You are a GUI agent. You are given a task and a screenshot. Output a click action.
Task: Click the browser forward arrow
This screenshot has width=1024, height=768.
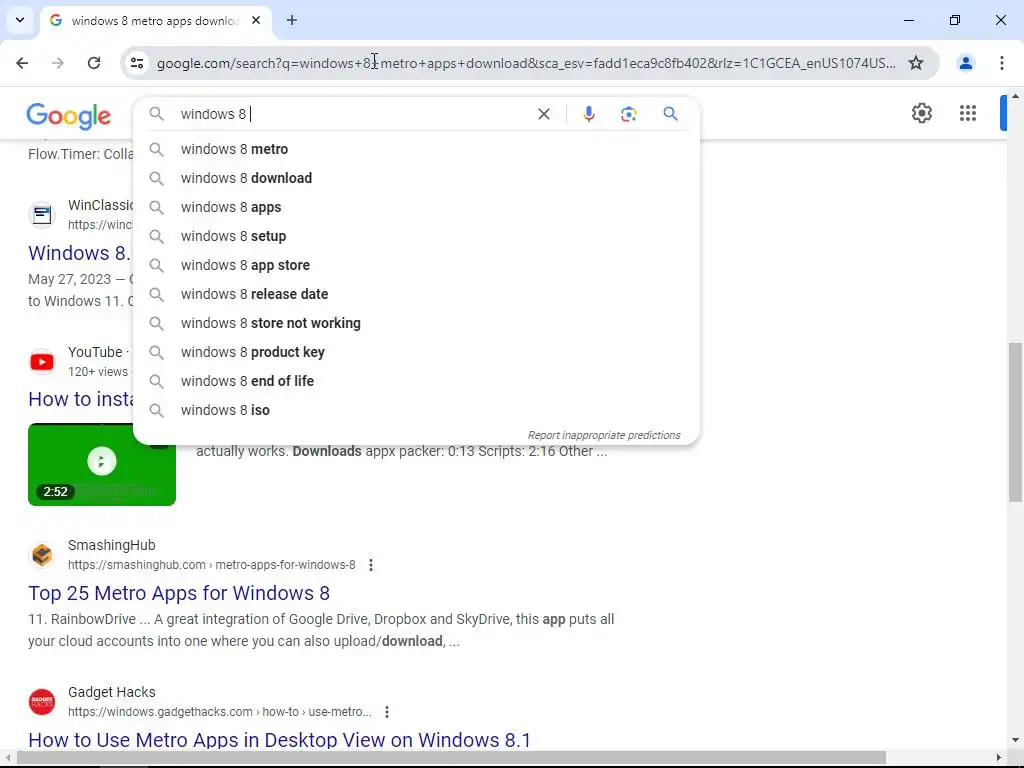pyautogui.click(x=58, y=63)
